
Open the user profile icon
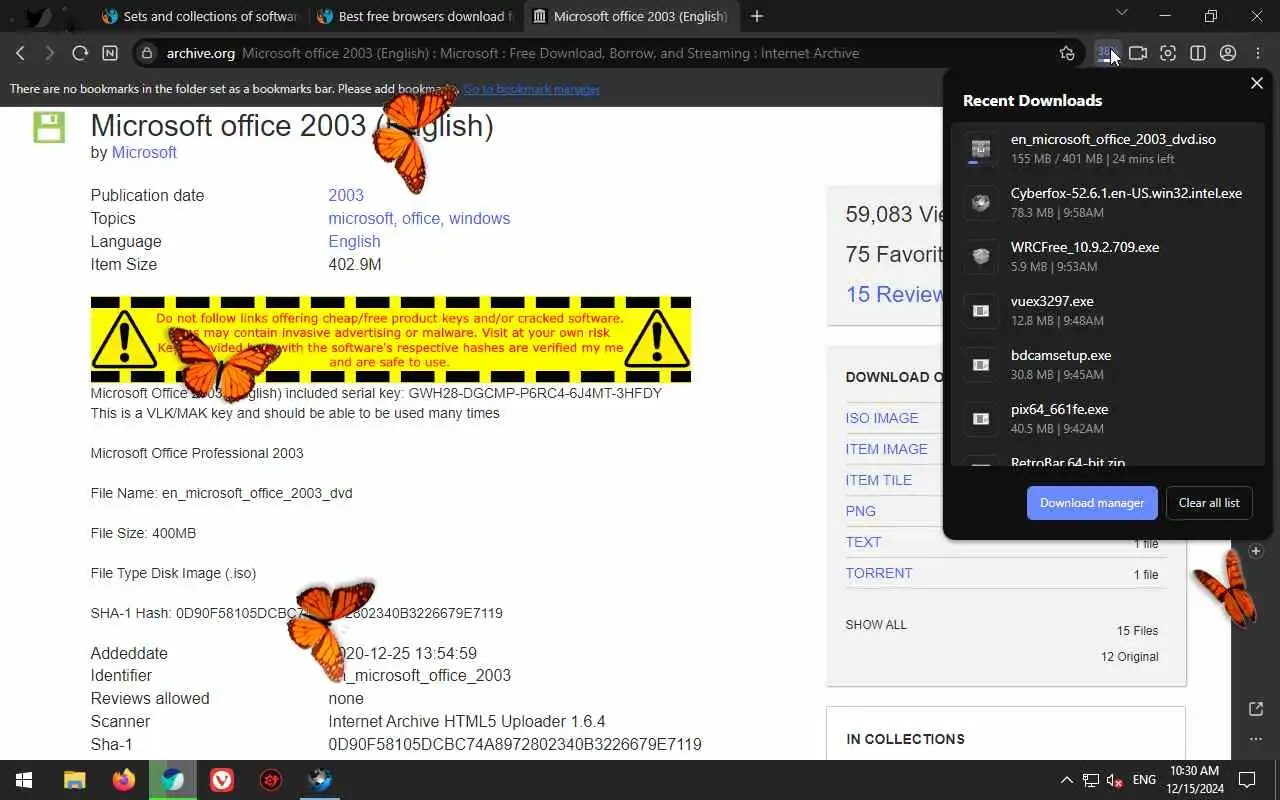pos(1228,53)
